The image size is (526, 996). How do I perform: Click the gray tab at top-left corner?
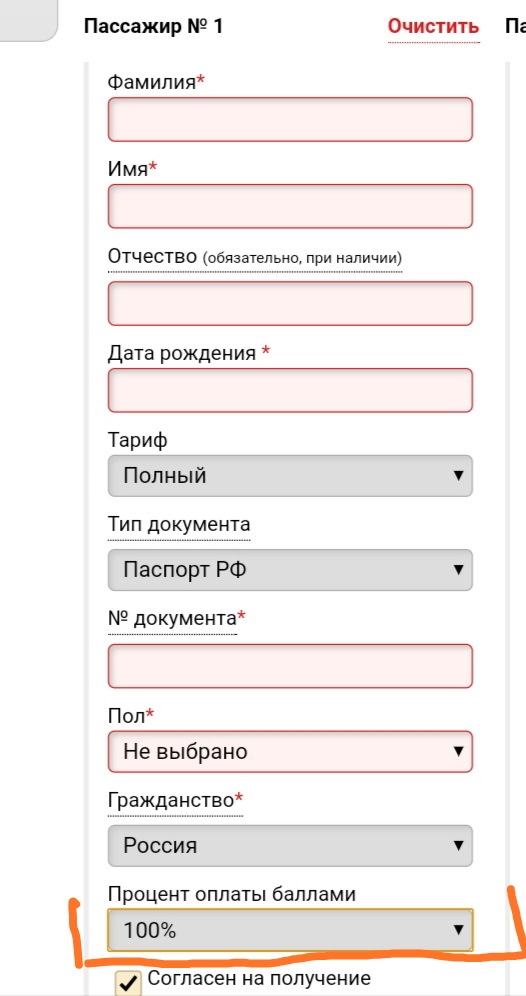coord(29,20)
